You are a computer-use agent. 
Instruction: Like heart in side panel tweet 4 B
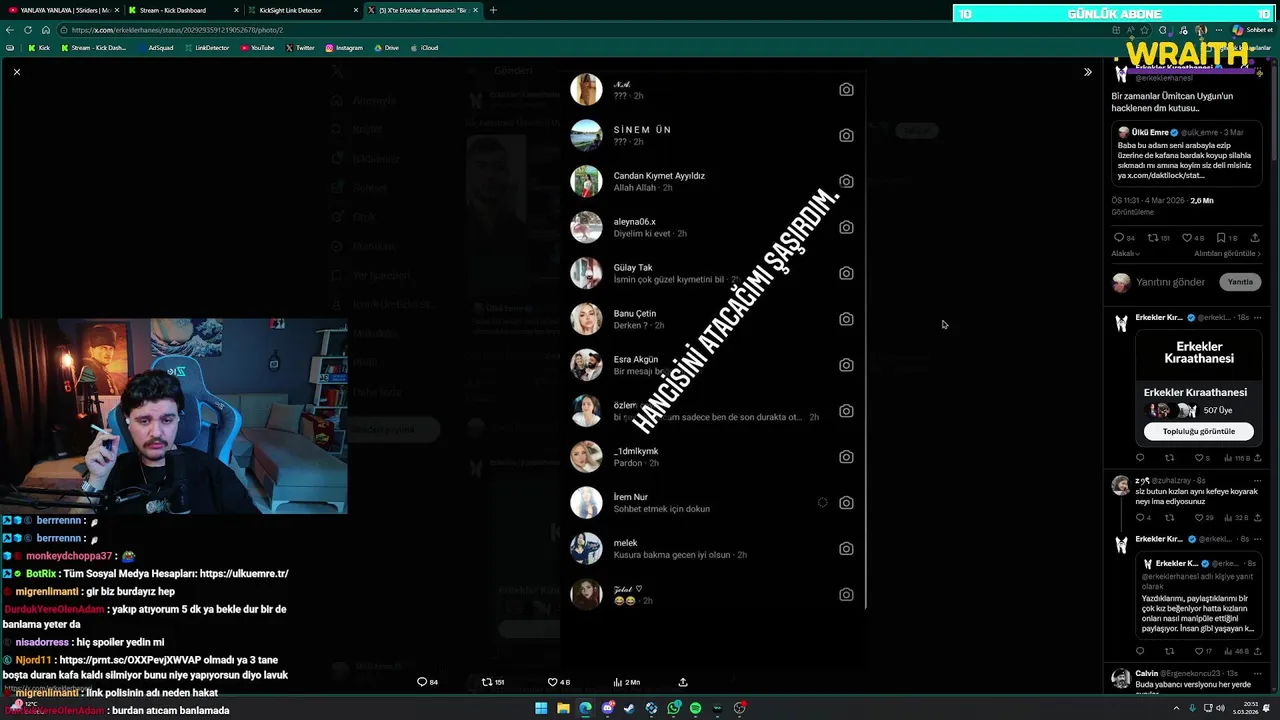point(1187,238)
